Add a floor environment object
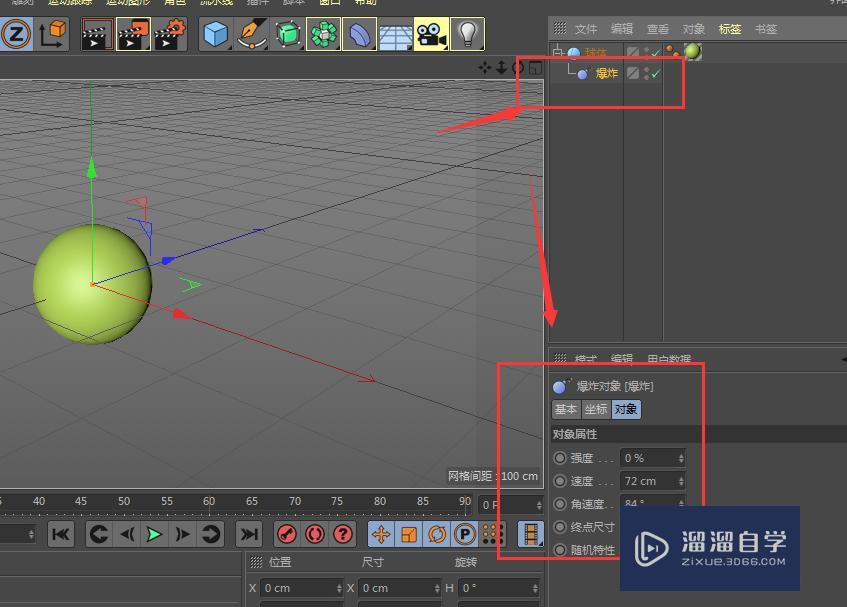Screen dimensions: 847x607 395,34
